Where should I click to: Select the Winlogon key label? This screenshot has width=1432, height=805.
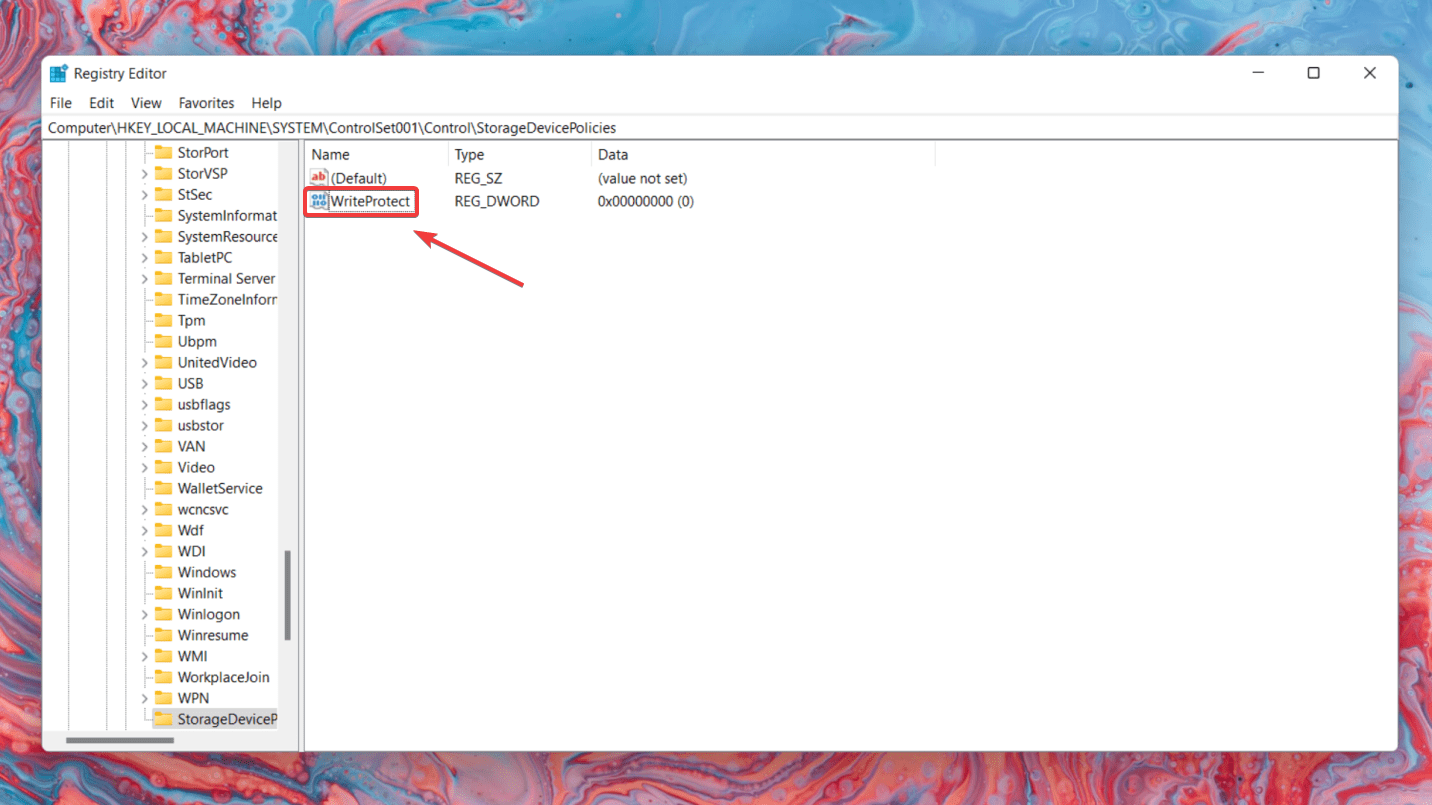(208, 614)
